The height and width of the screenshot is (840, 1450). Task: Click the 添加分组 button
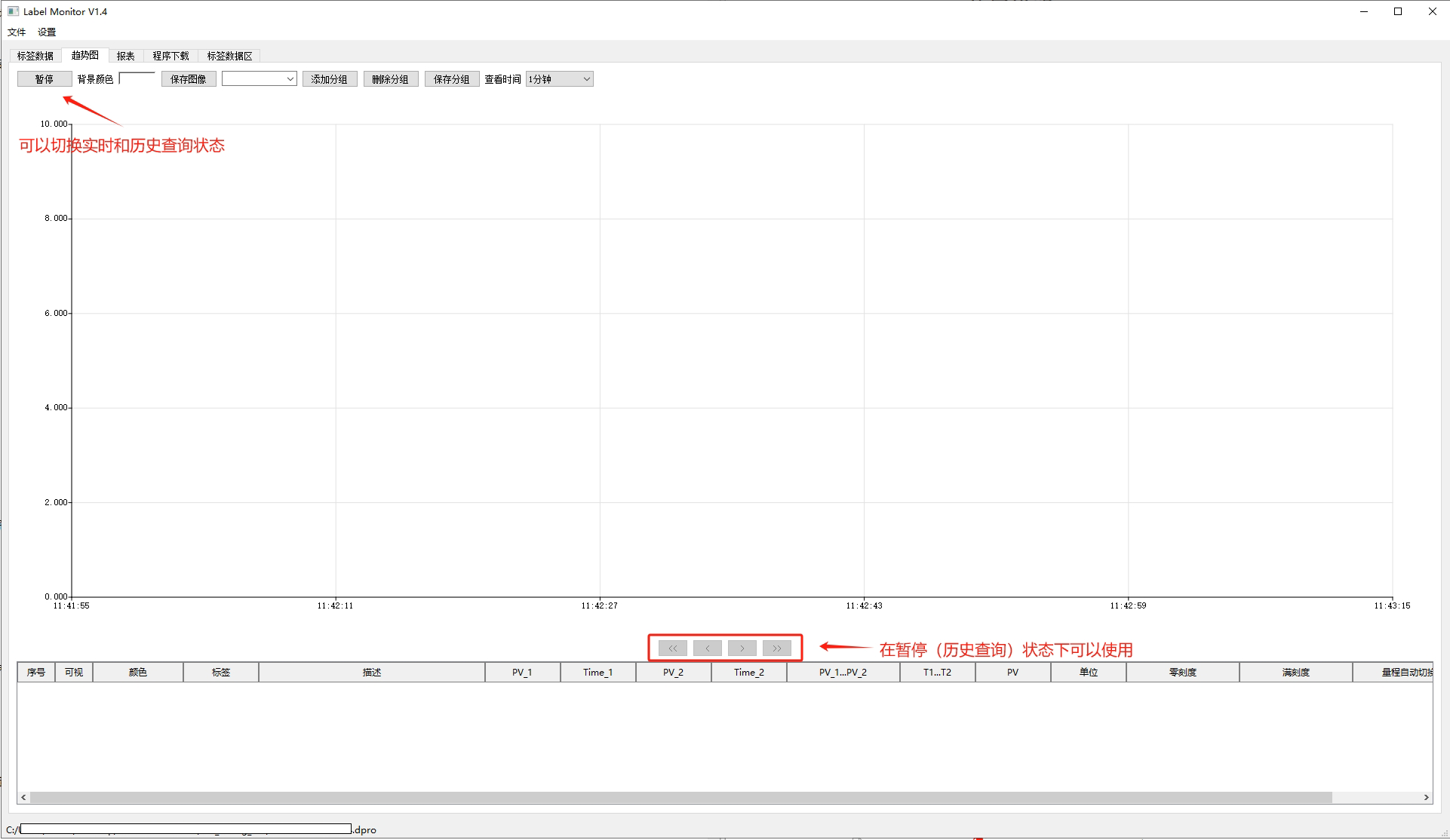point(330,79)
